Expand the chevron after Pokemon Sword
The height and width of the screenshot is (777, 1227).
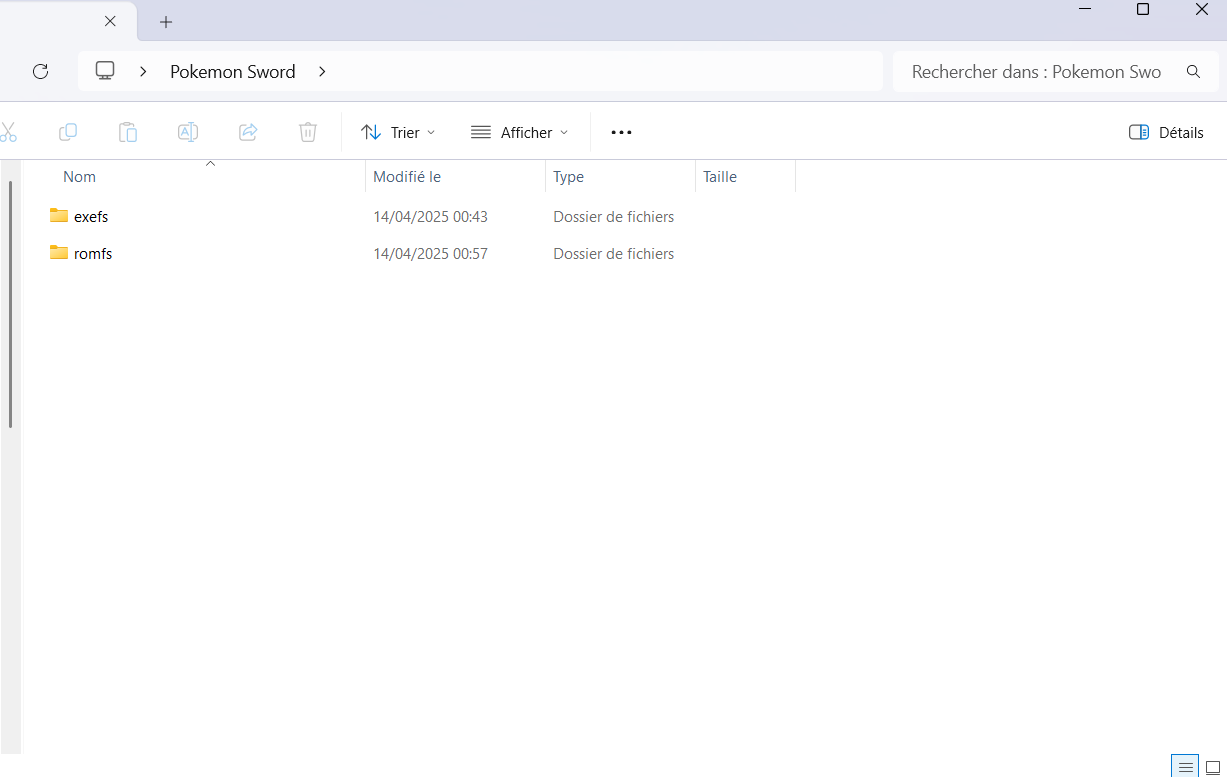(322, 71)
